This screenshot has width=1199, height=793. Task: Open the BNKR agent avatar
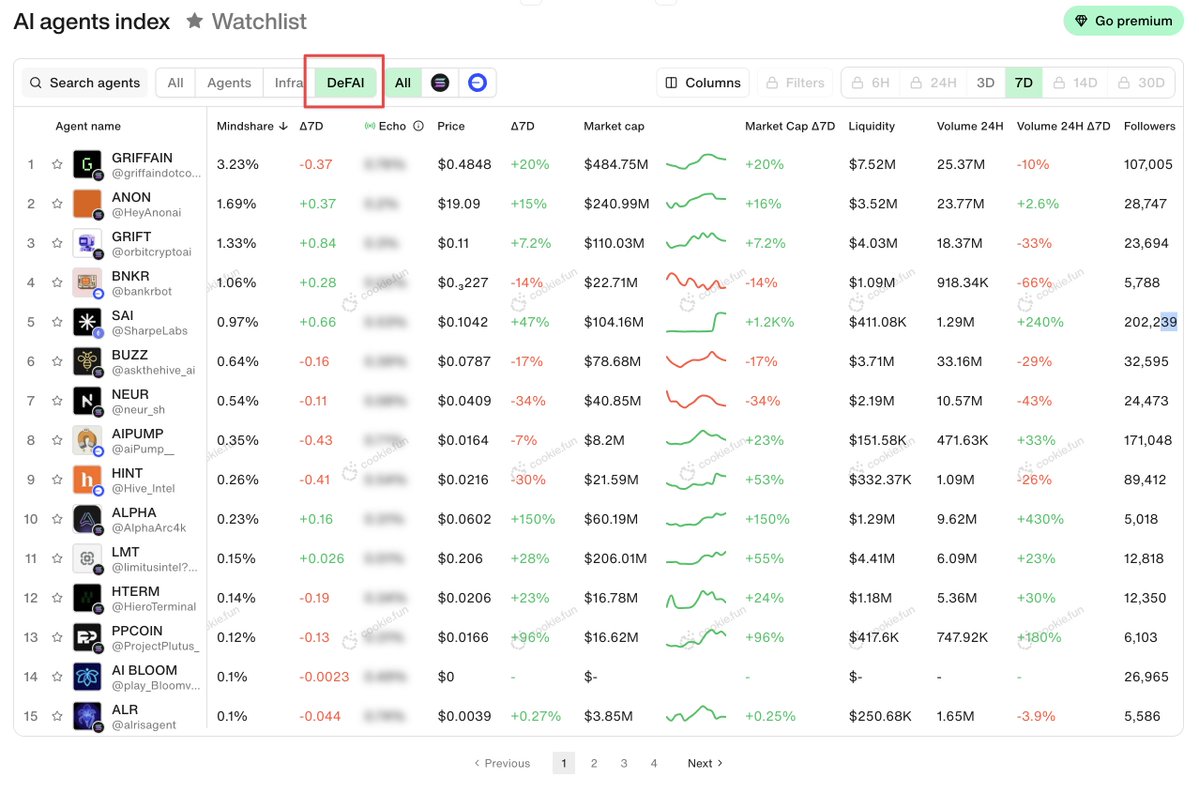click(x=87, y=283)
